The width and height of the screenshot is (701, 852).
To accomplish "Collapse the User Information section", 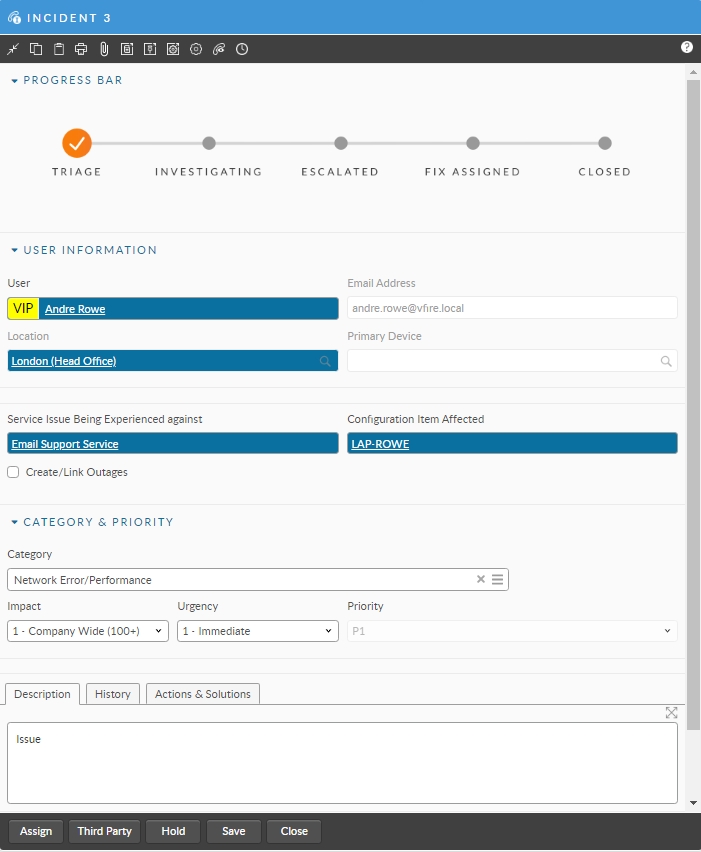I will [x=15, y=250].
